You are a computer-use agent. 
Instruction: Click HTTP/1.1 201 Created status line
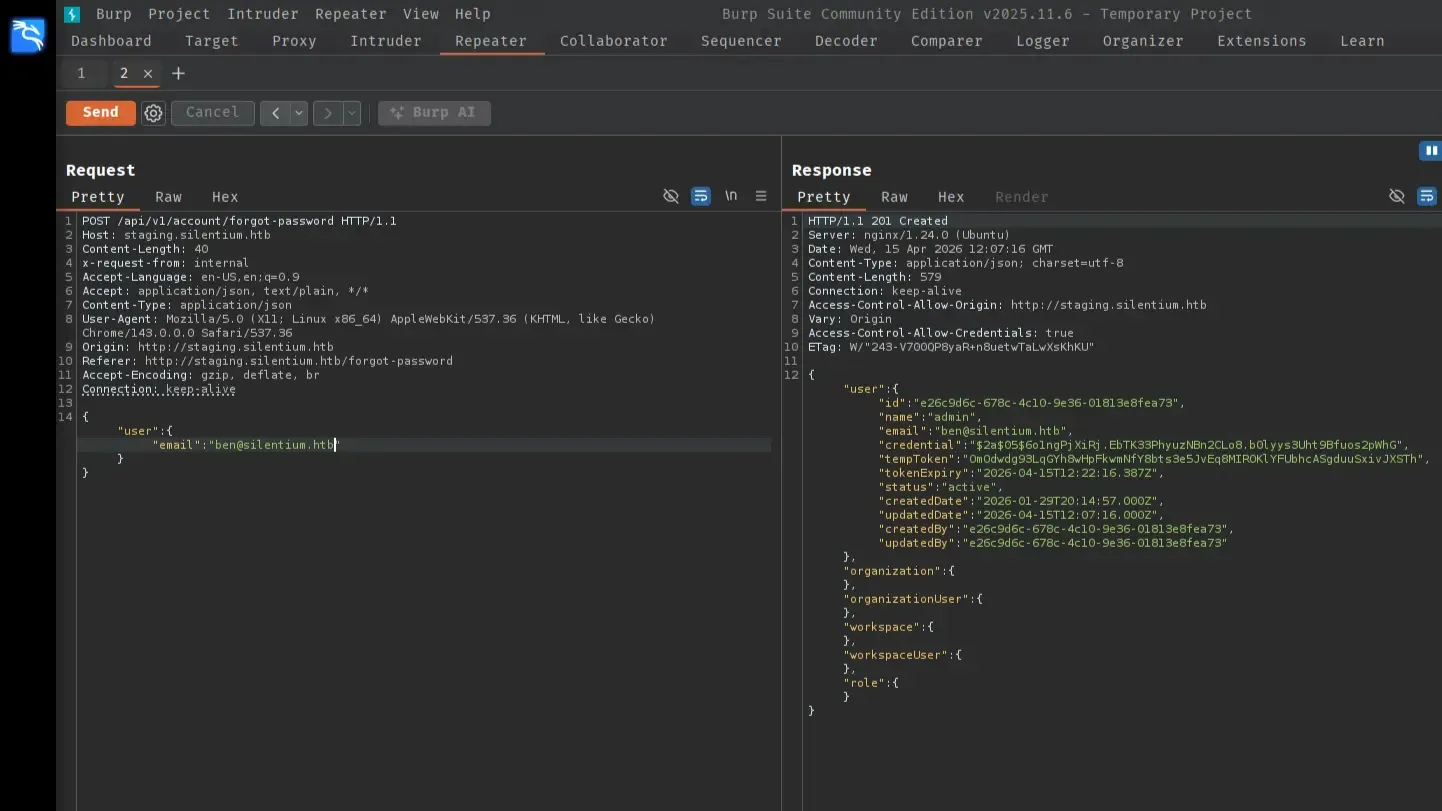(x=878, y=221)
